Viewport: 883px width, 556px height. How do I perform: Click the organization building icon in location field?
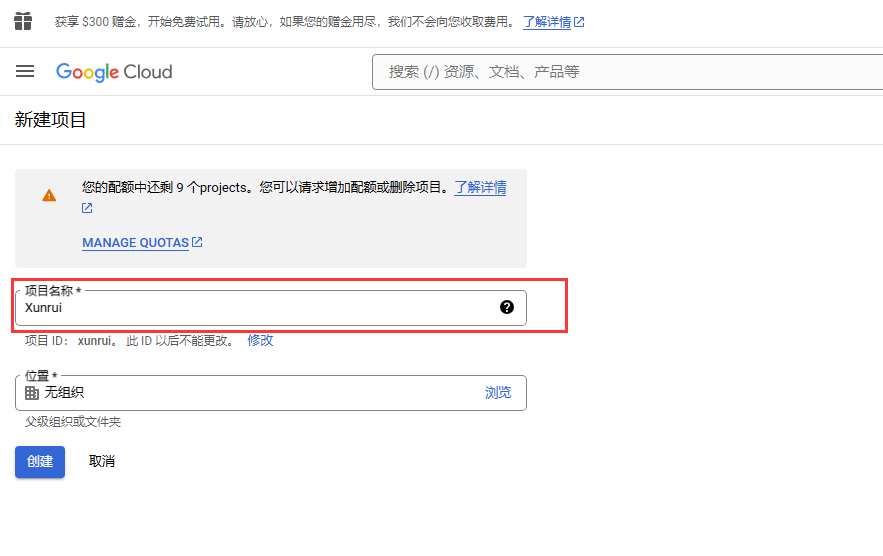32,393
